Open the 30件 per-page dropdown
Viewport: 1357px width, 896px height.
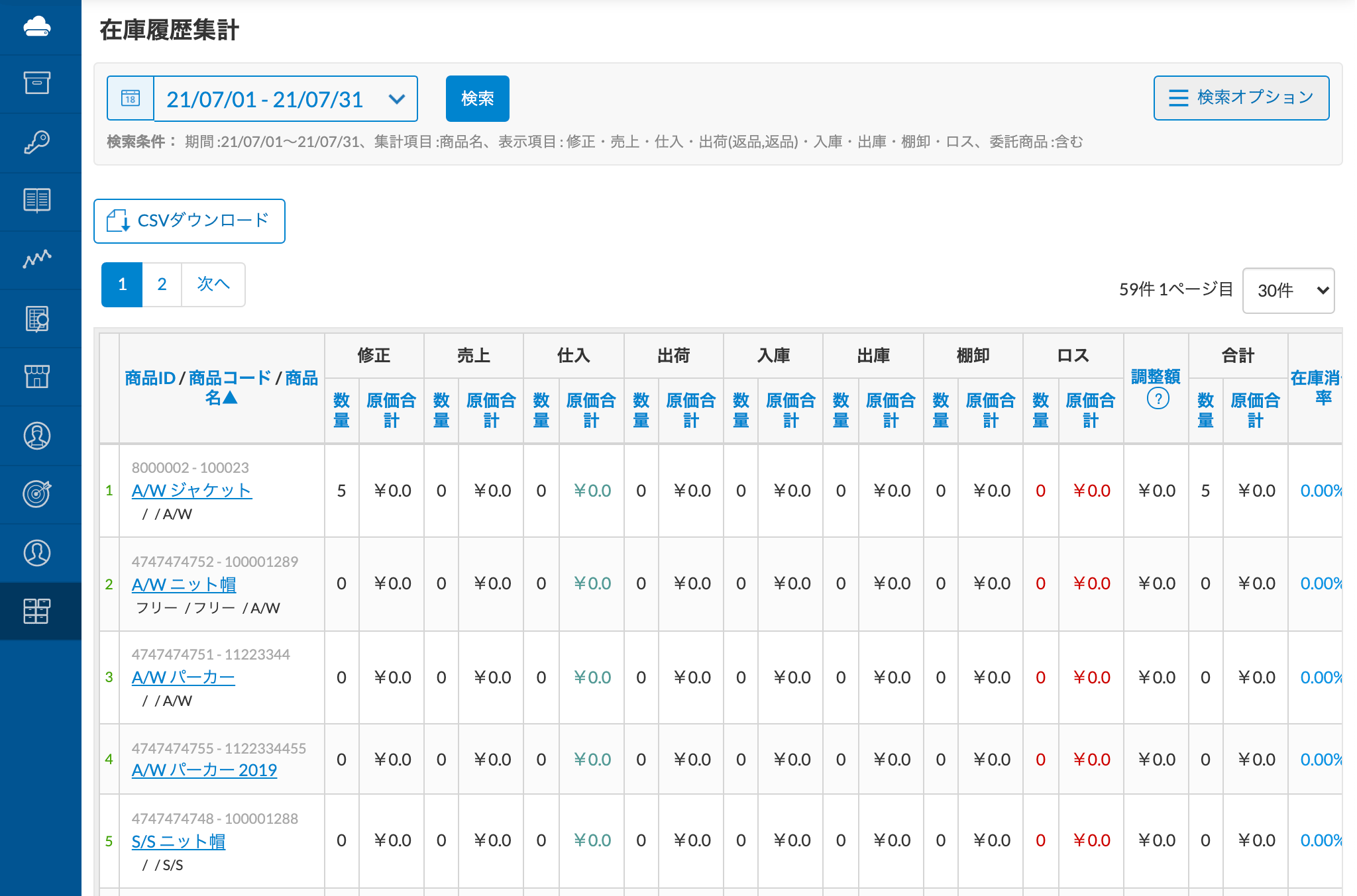(x=1288, y=290)
